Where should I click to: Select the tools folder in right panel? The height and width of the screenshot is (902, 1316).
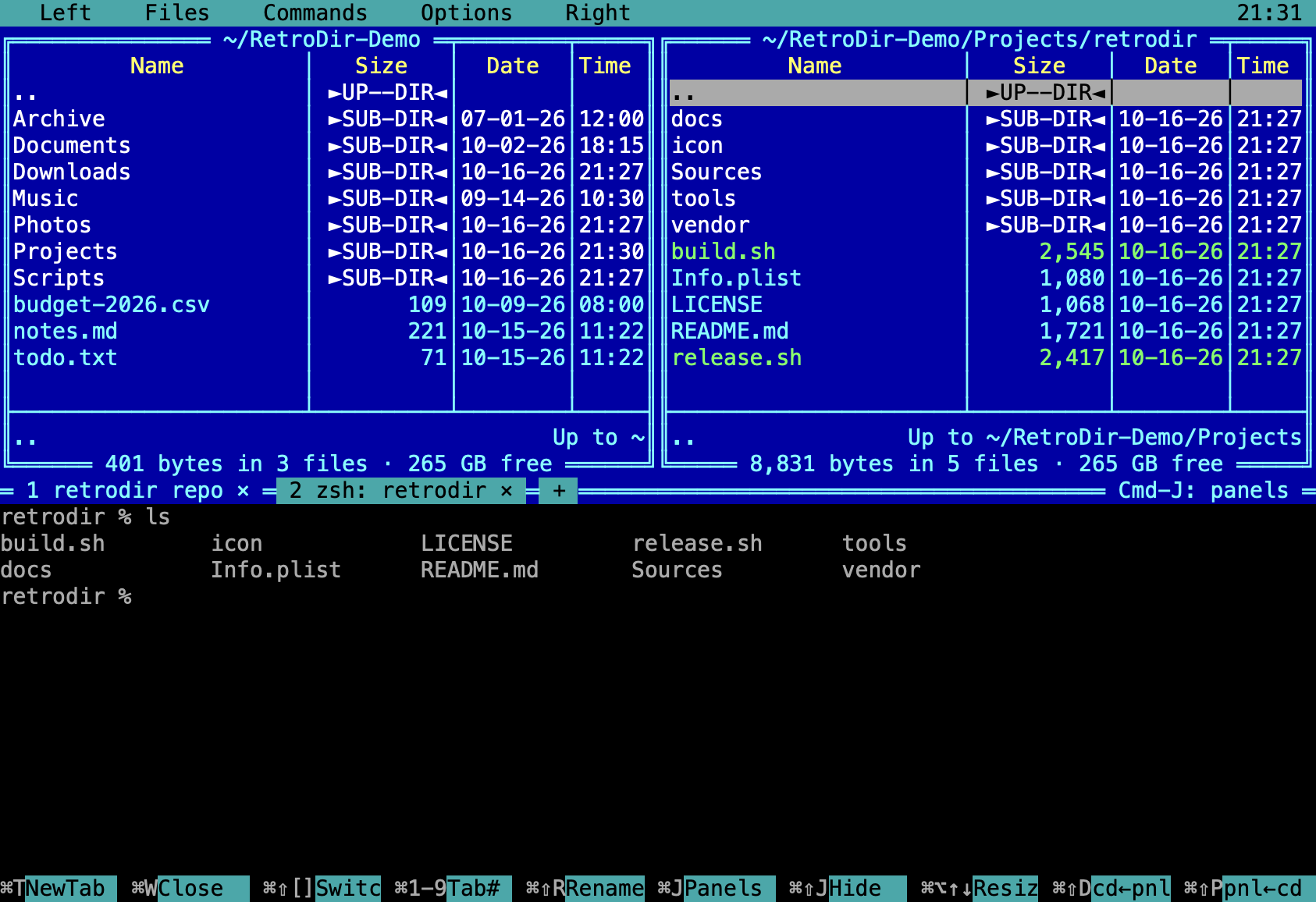(x=987, y=198)
